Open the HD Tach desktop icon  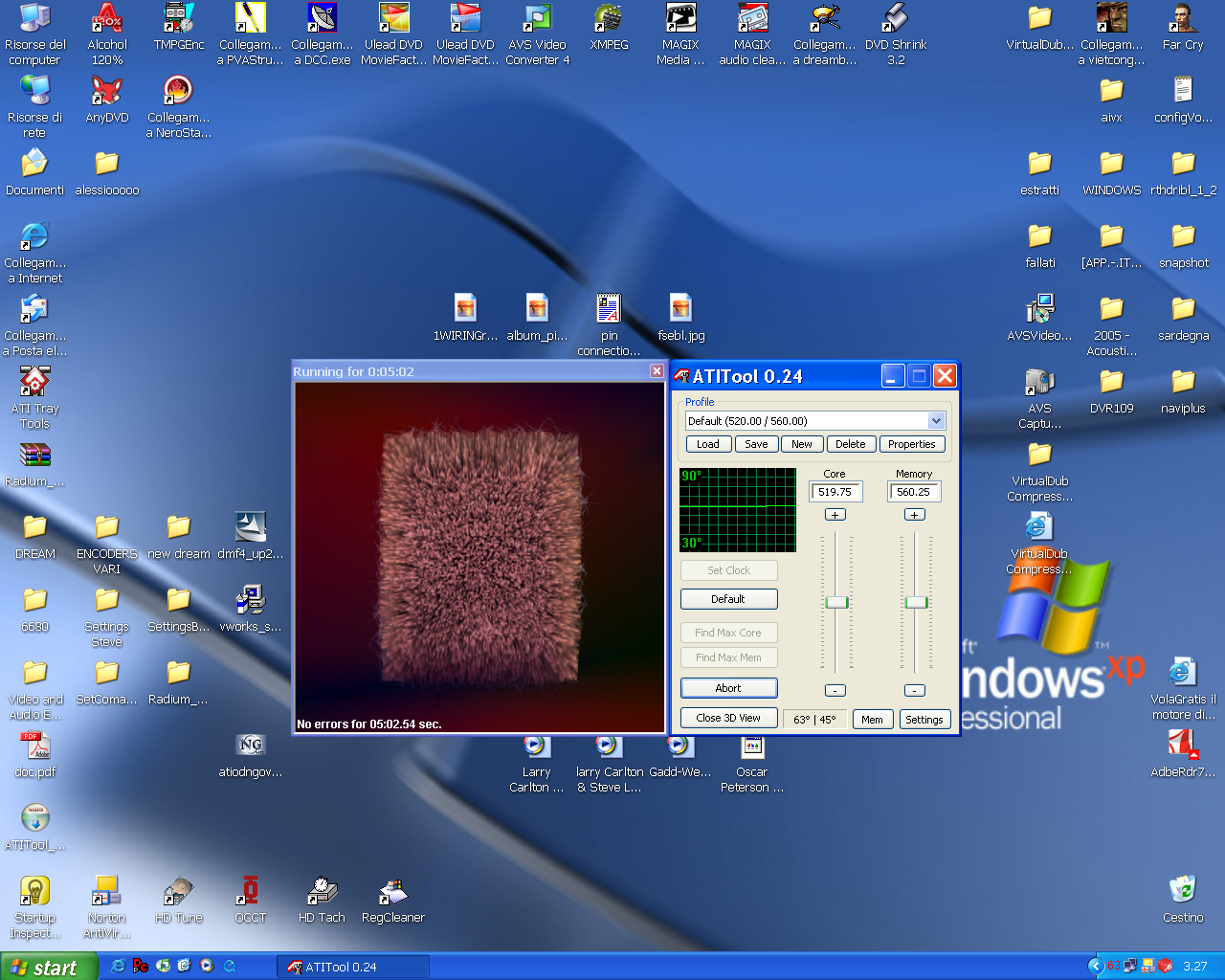(322, 892)
